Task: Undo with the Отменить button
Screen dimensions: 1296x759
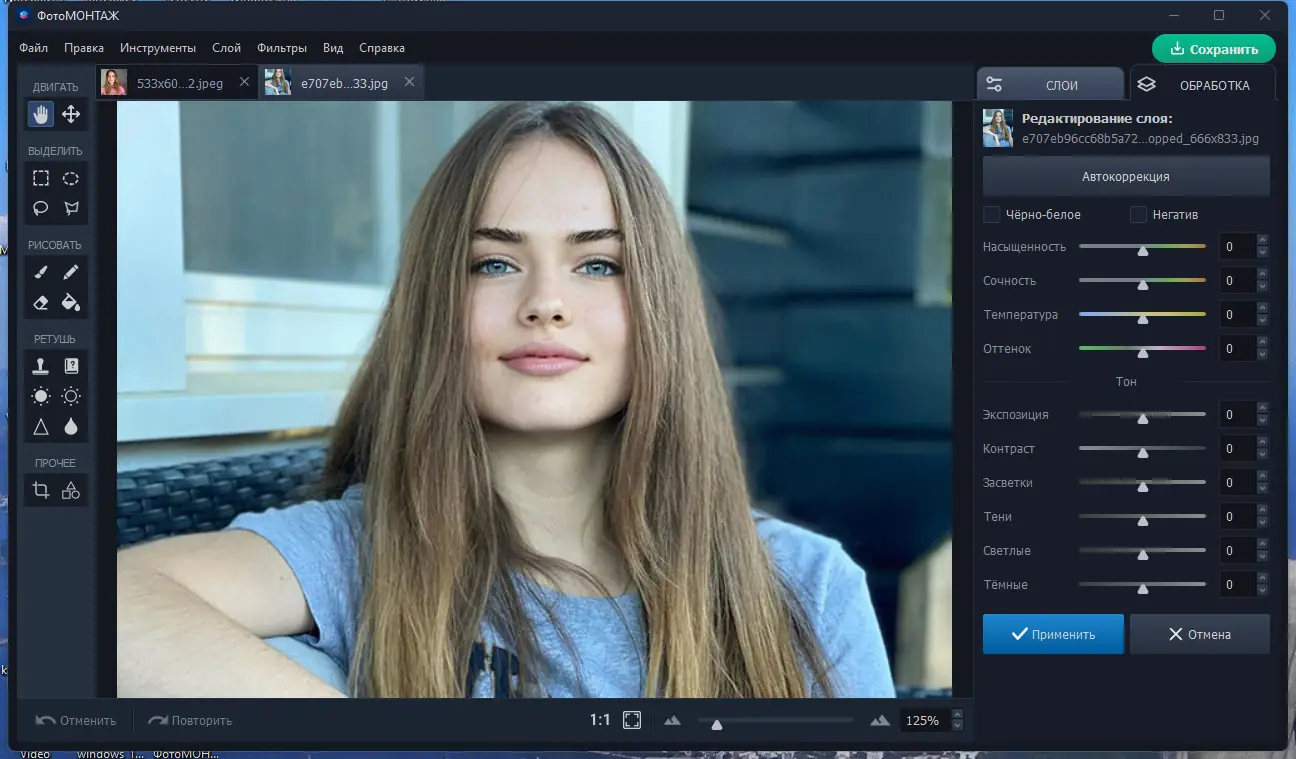Action: pos(76,720)
